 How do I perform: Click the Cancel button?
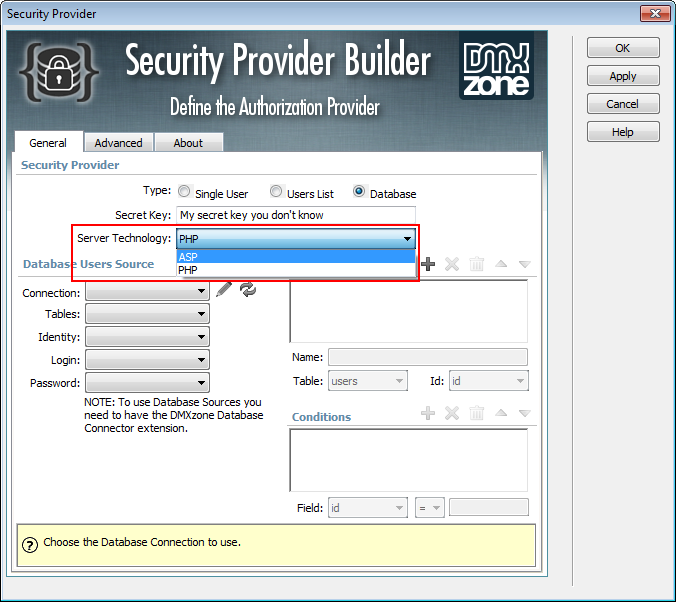tap(623, 103)
